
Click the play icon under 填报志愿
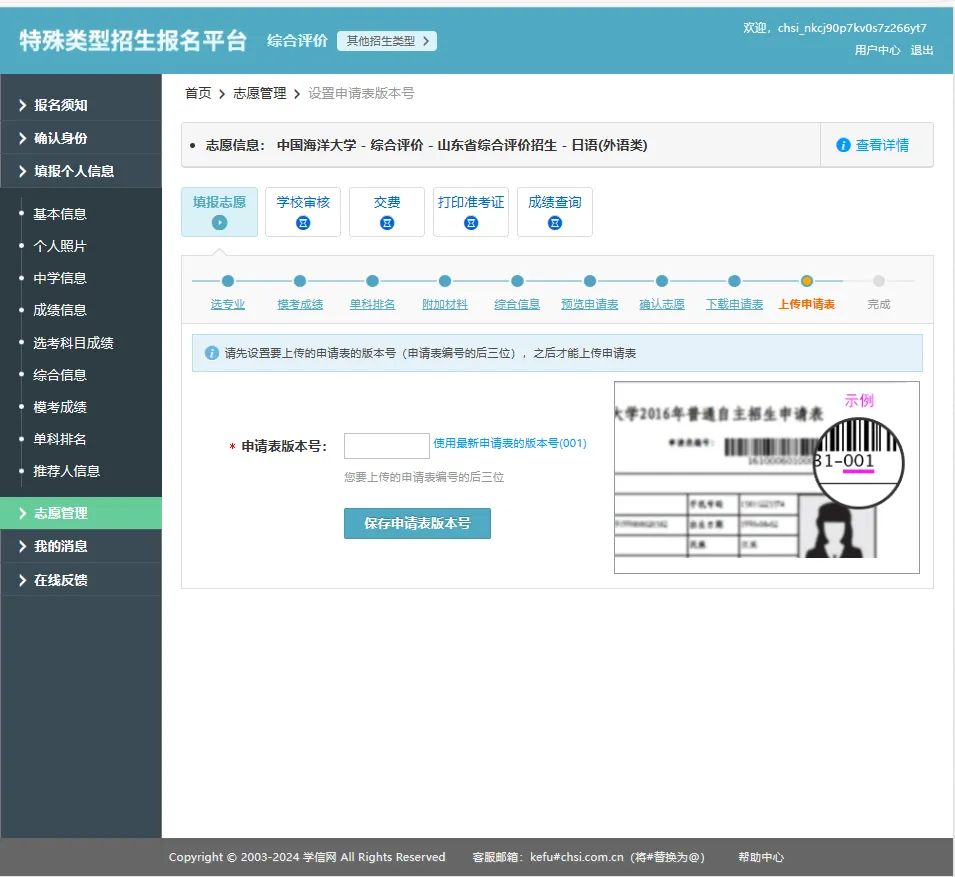[219, 223]
